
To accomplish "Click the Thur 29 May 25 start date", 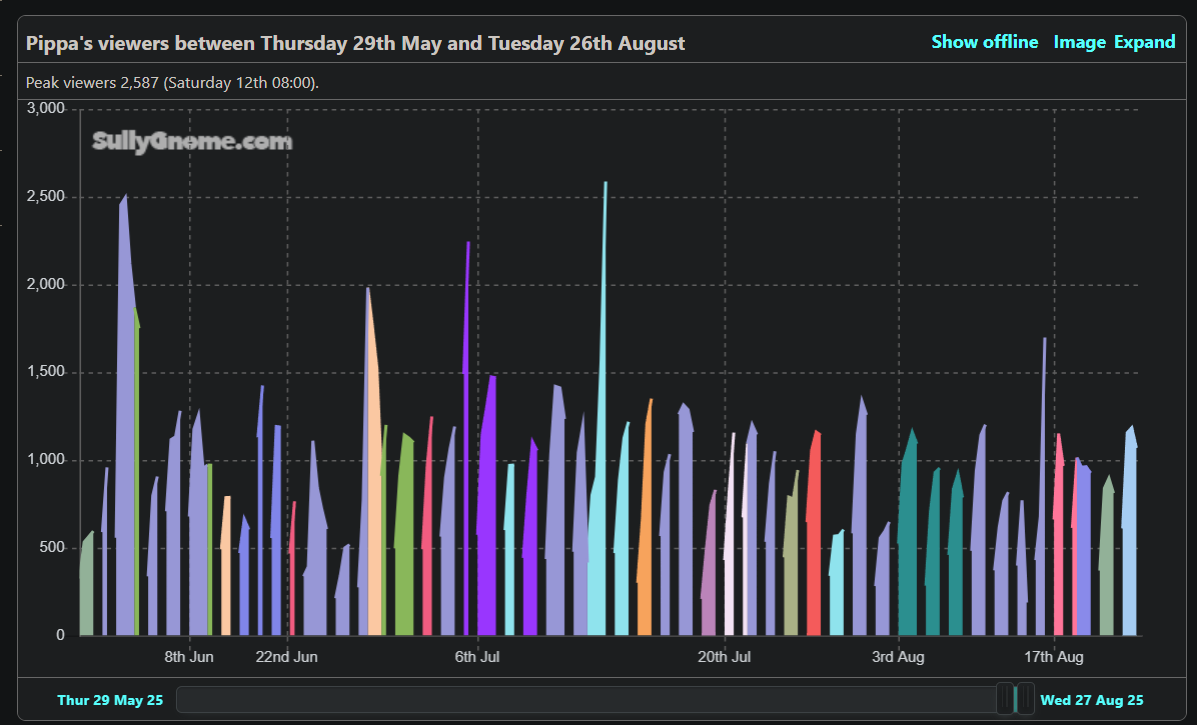I will (x=110, y=700).
